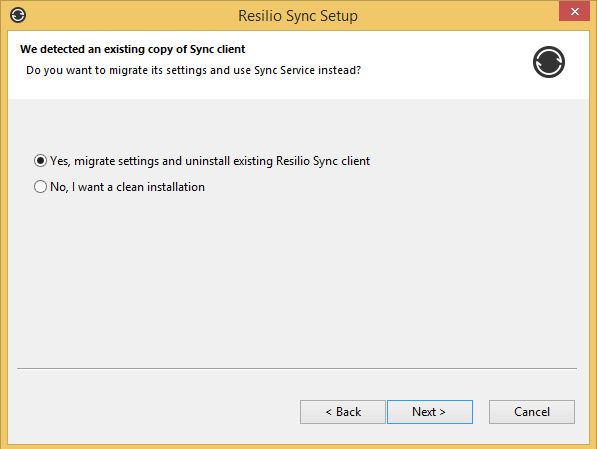The height and width of the screenshot is (449, 597).
Task: Close the Resilio Sync Setup window
Action: (x=575, y=11)
